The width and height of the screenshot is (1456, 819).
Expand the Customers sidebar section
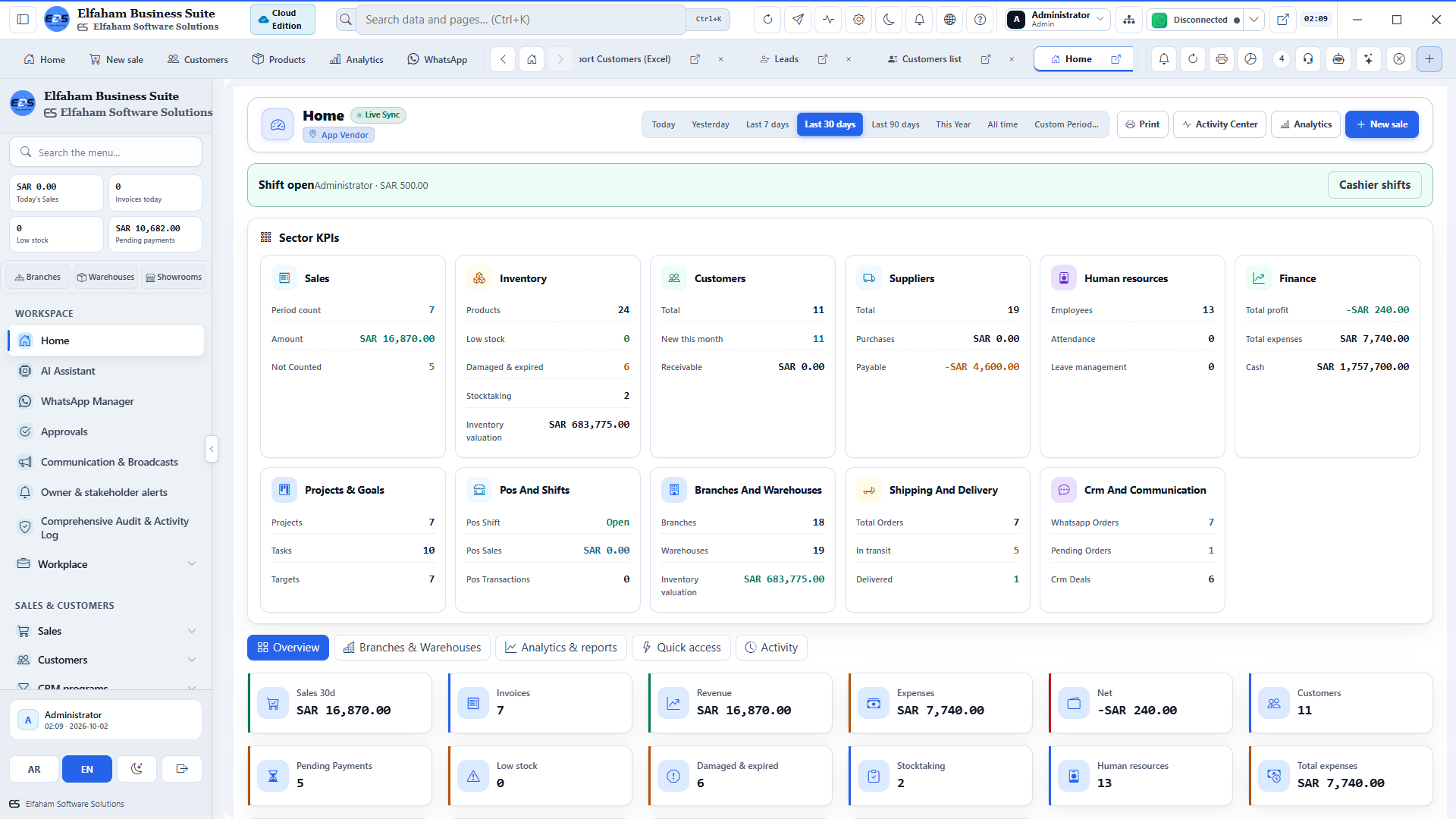click(106, 660)
